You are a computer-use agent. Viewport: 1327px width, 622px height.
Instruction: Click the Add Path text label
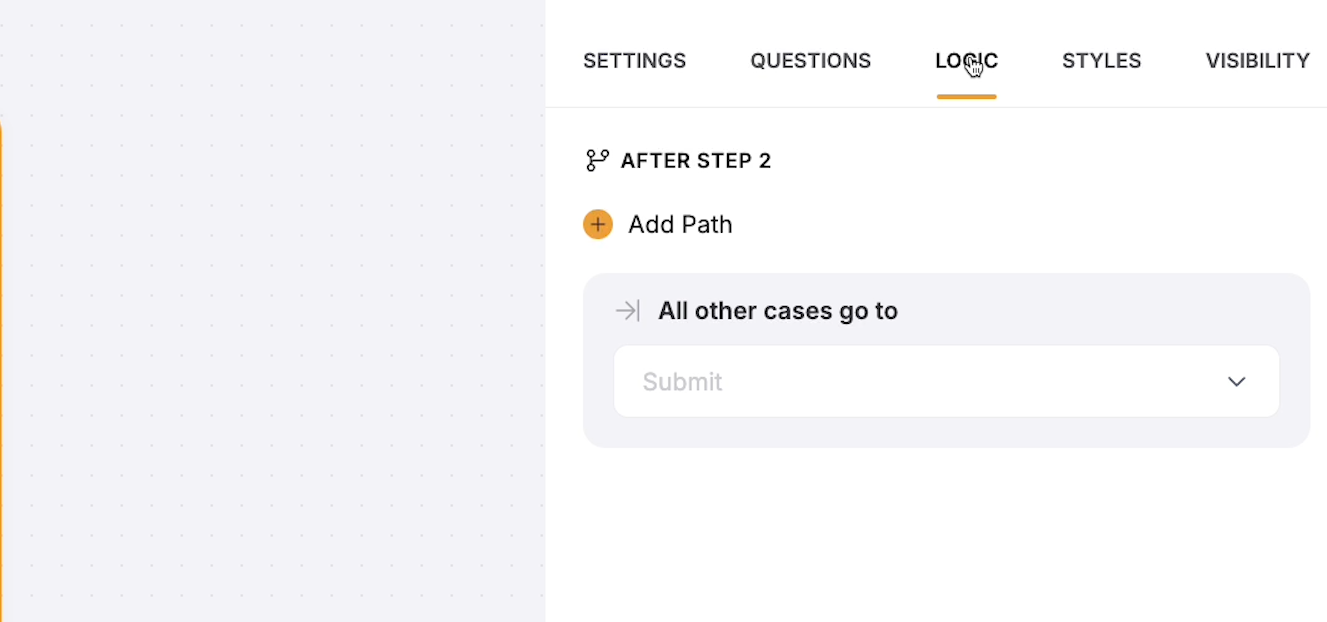(680, 224)
